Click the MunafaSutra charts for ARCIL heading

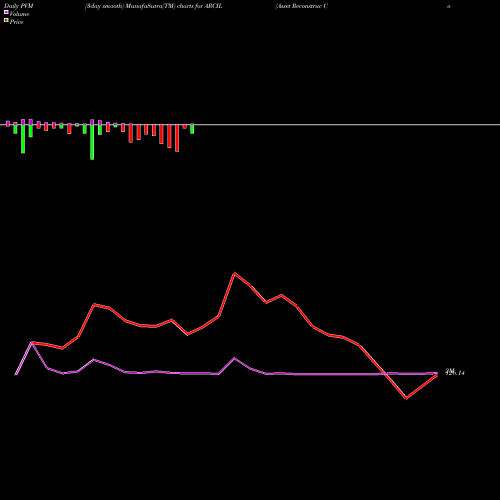(154, 6)
